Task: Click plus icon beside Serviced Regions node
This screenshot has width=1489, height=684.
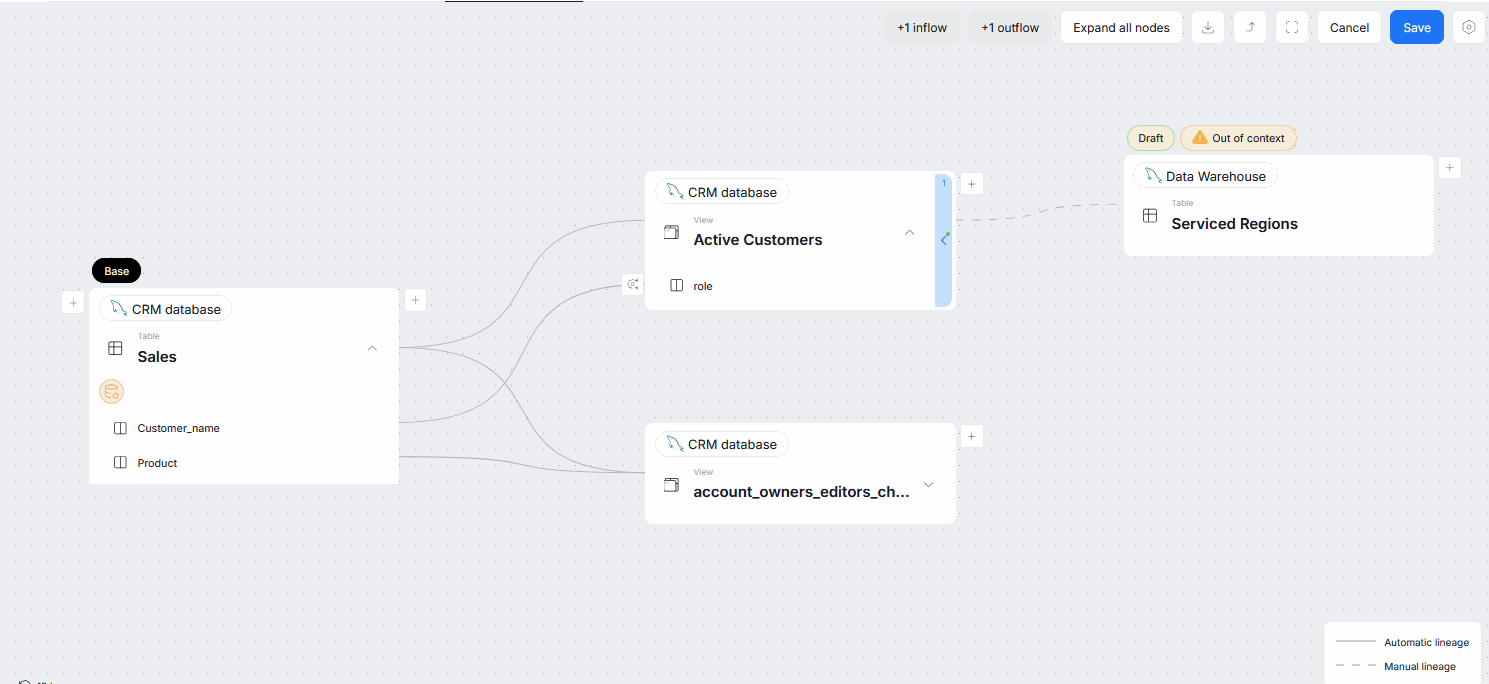Action: tap(1449, 168)
